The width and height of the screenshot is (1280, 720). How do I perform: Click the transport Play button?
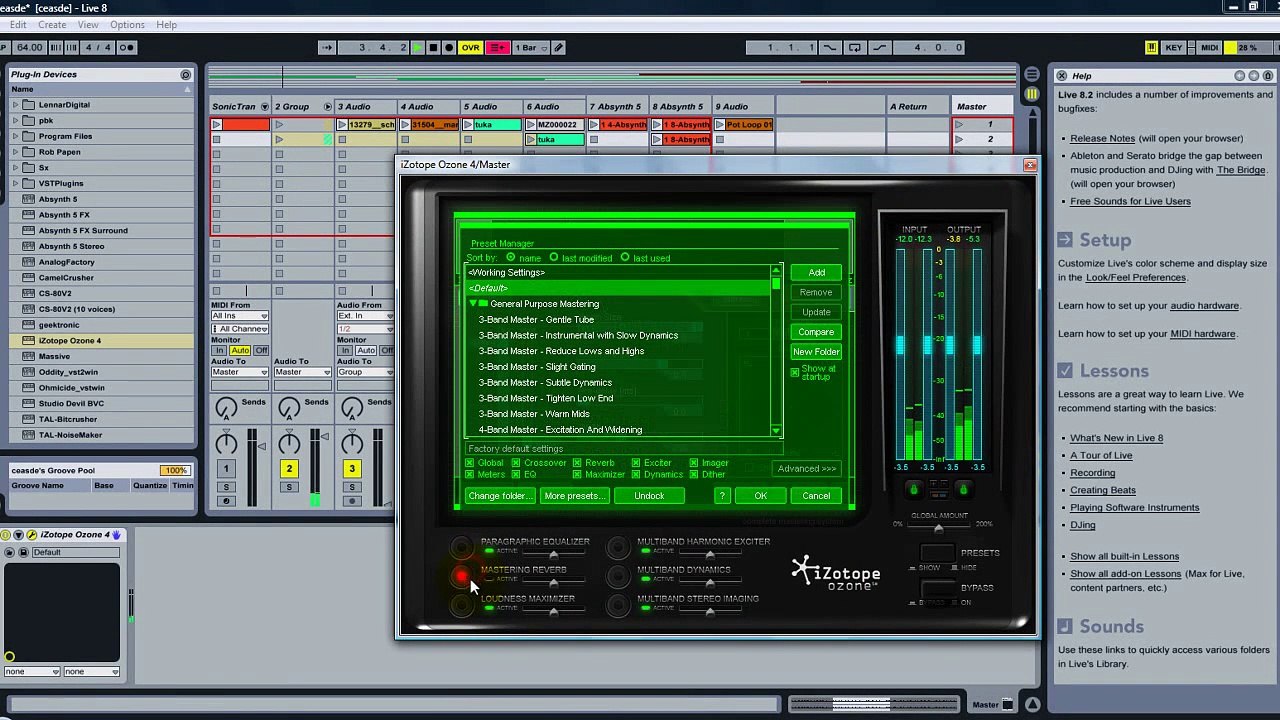point(418,47)
